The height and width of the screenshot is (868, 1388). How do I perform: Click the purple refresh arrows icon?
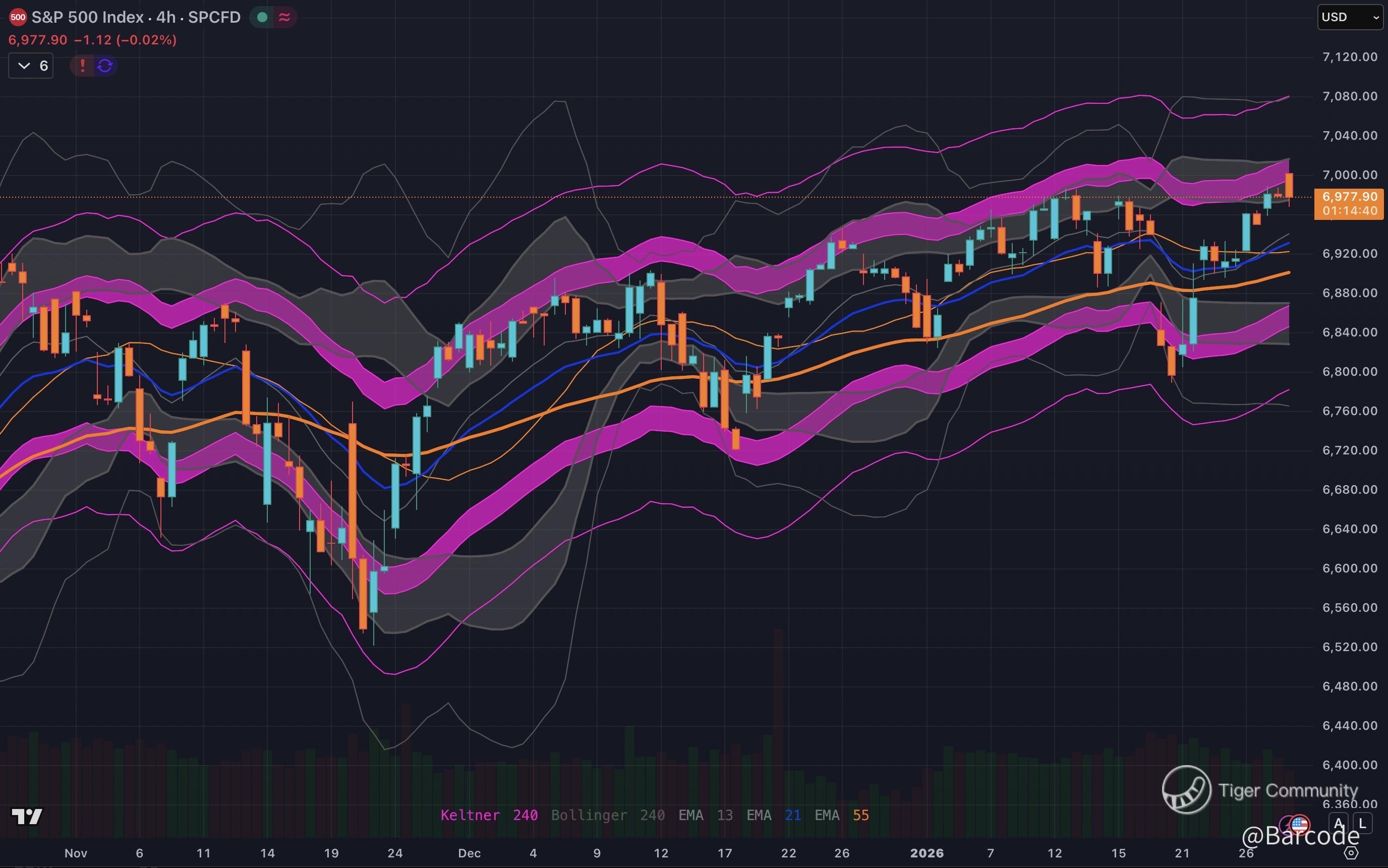tap(105, 66)
